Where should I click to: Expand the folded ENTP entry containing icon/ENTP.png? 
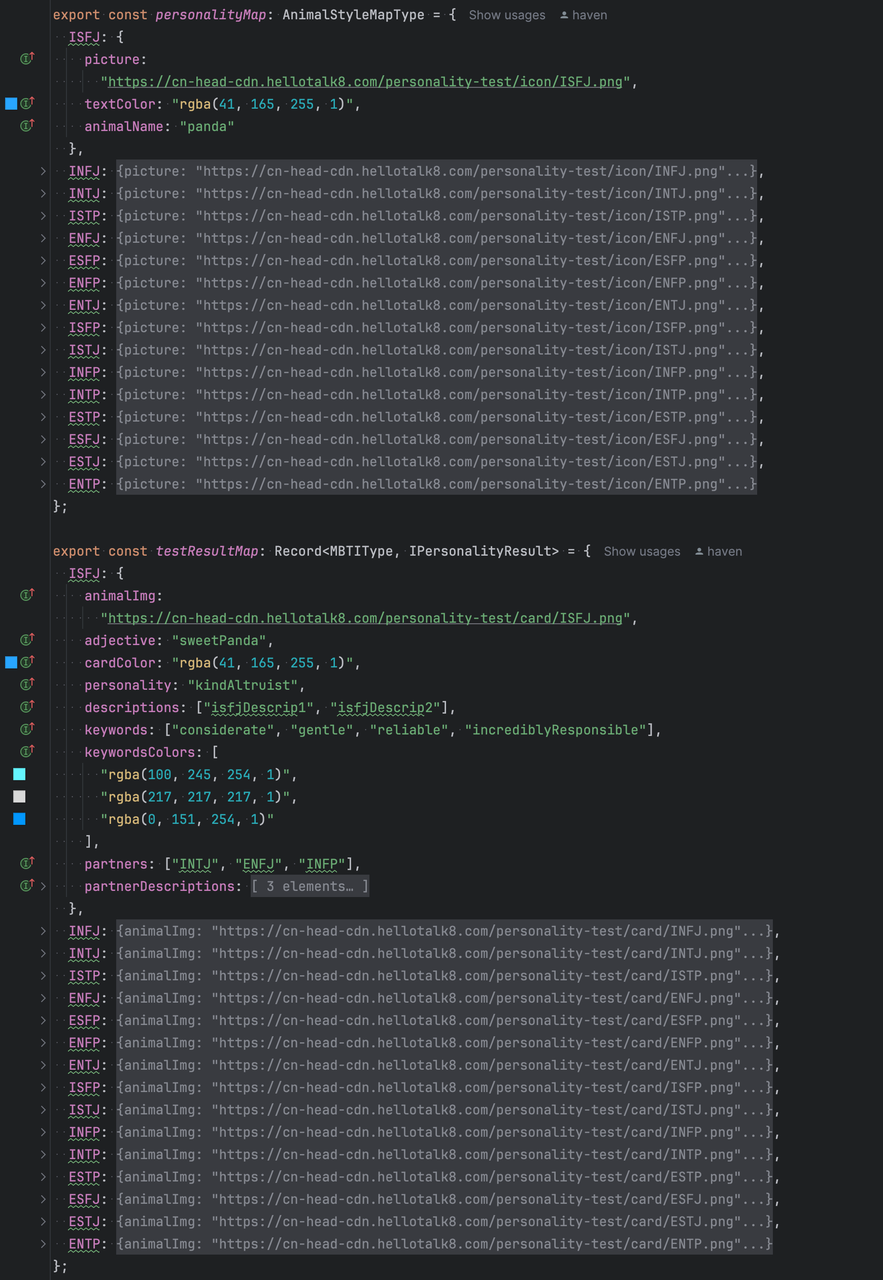click(x=43, y=484)
